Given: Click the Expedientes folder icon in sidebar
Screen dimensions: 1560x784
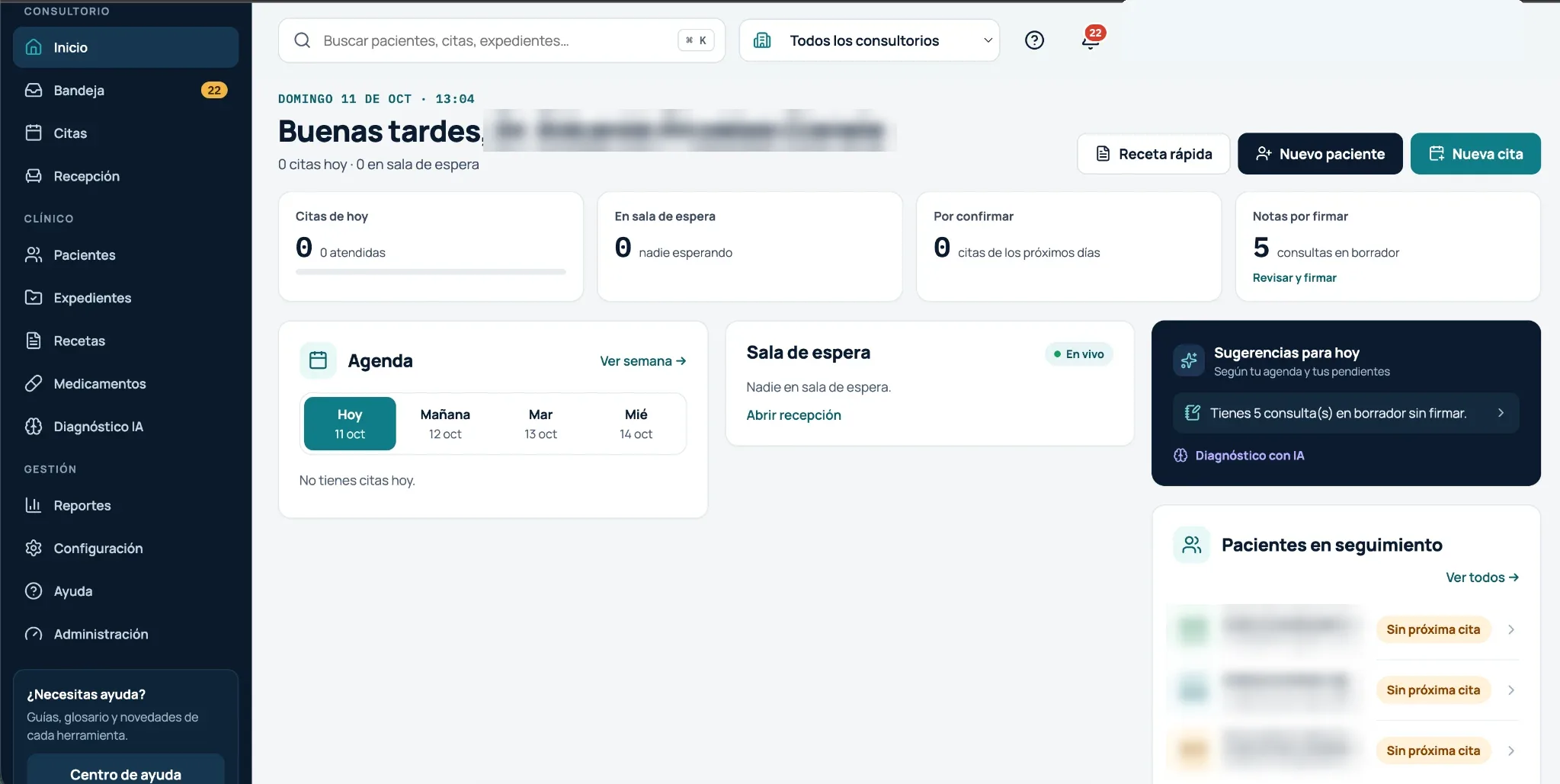Looking at the screenshot, I should tap(34, 298).
